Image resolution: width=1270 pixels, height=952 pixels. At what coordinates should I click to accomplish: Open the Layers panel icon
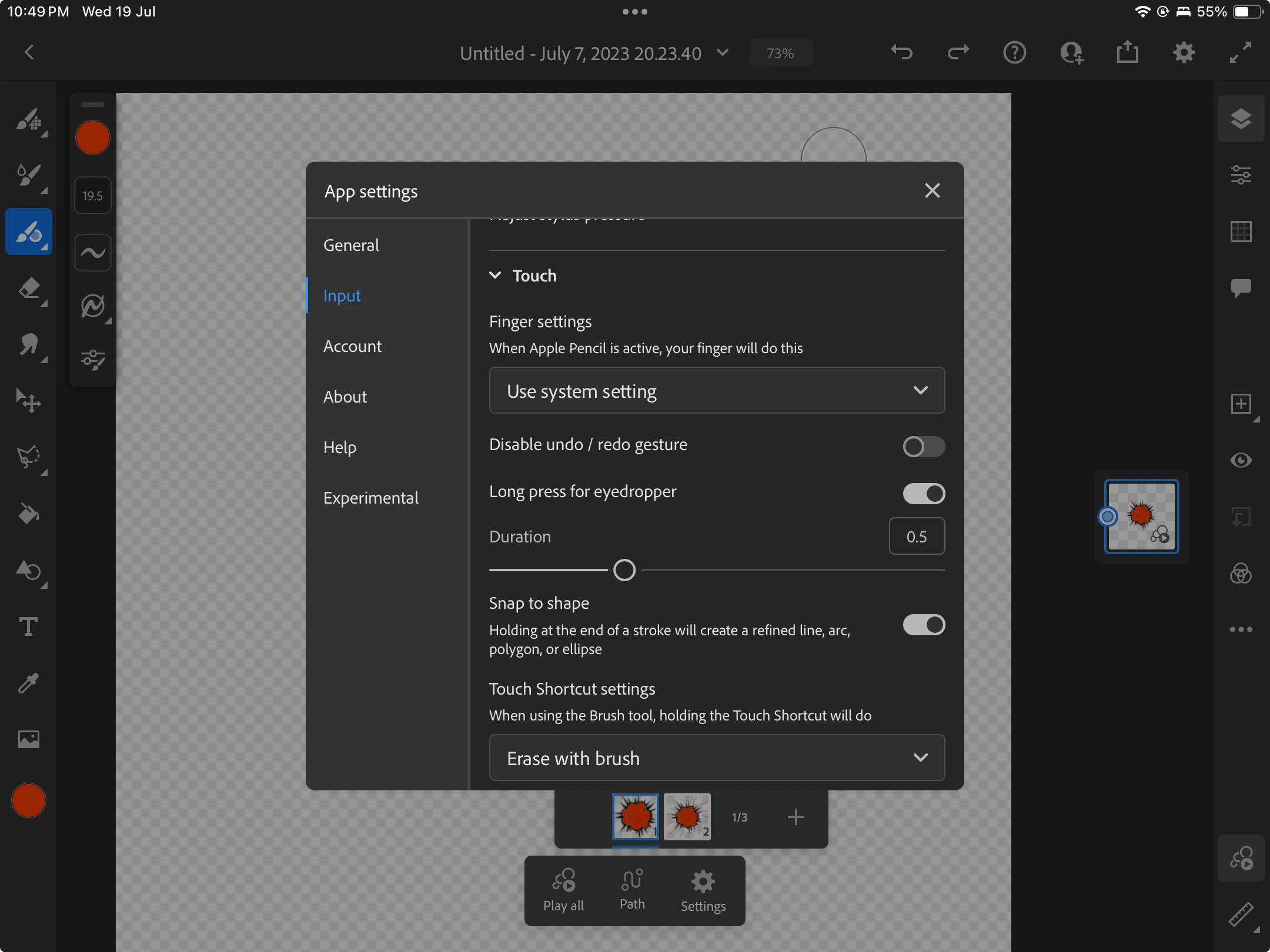click(1241, 119)
